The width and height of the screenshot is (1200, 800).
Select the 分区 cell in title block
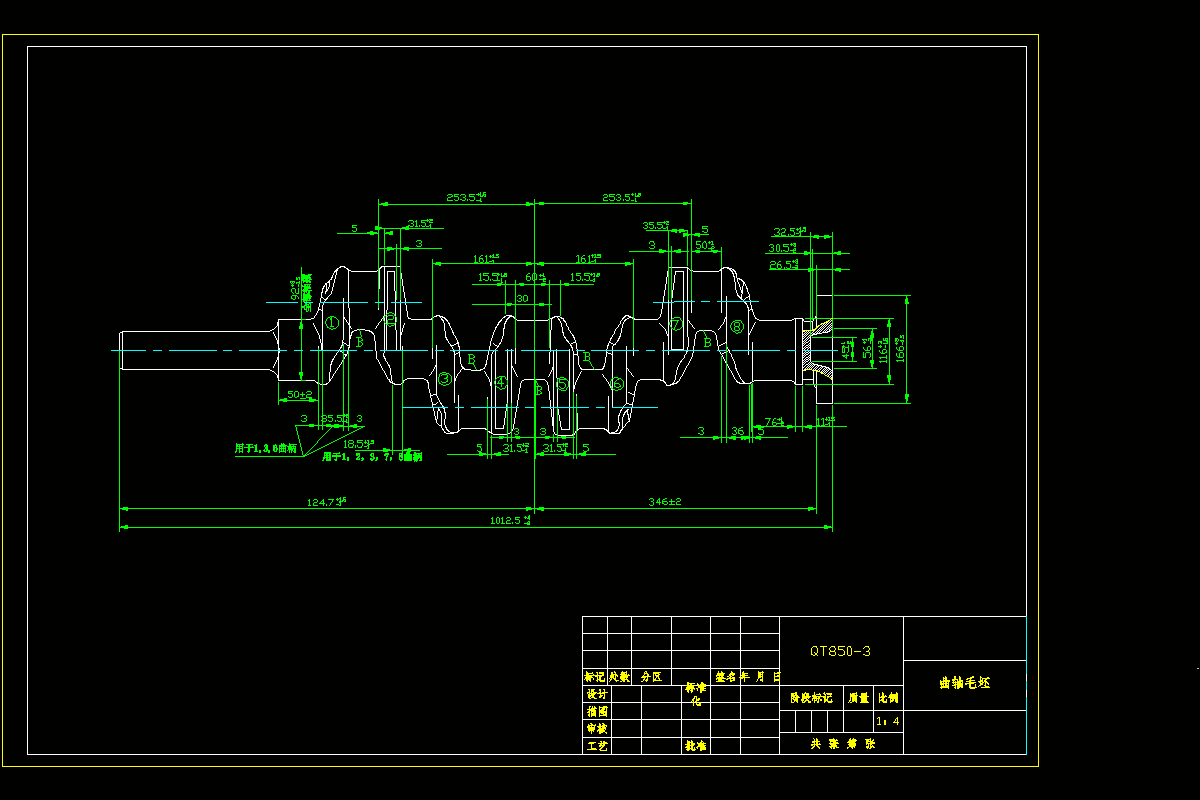(x=651, y=677)
